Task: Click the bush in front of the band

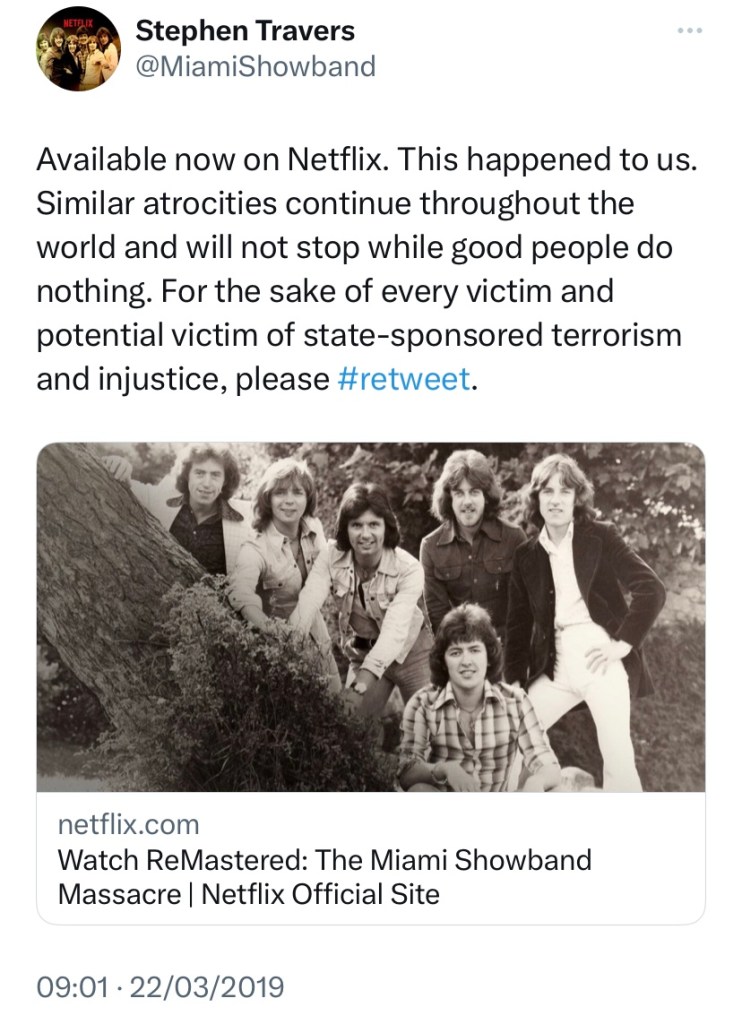Action: (x=250, y=690)
